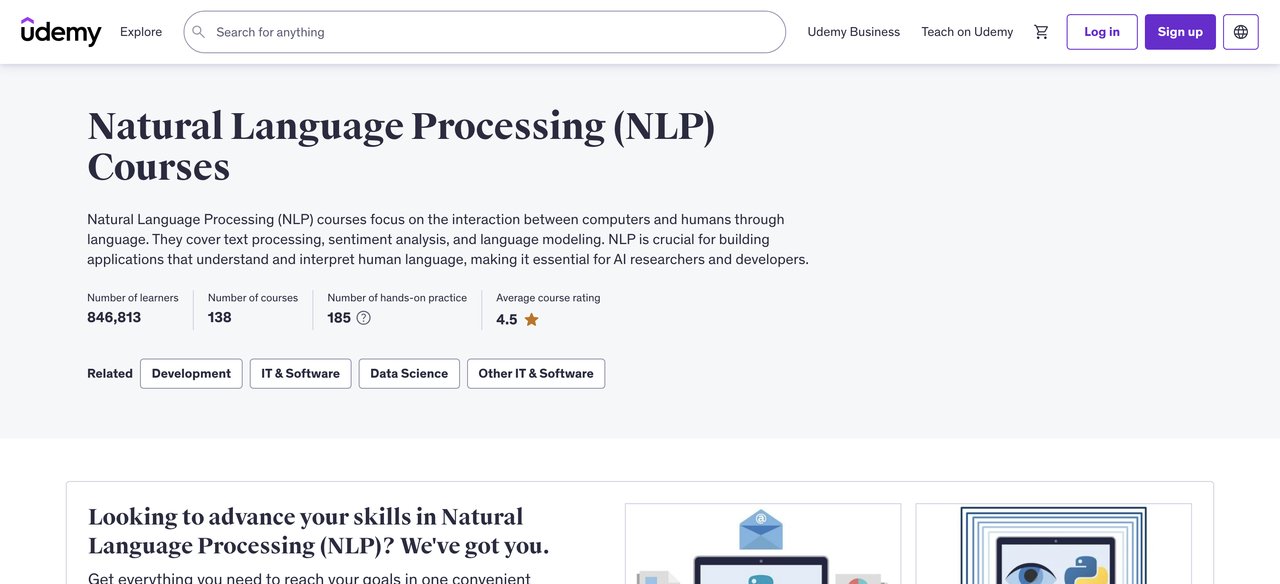Click the Natural Language Processing (NLP) Courses heading
Viewport: 1280px width, 584px height.
pos(401,146)
